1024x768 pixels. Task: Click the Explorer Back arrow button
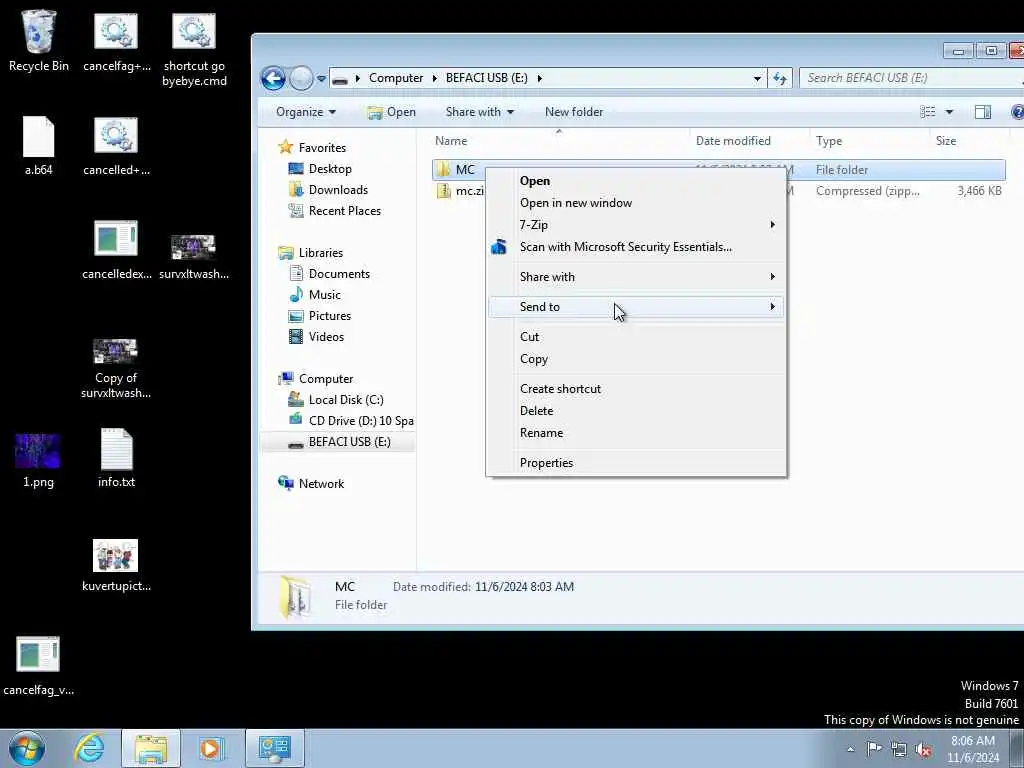(273, 78)
